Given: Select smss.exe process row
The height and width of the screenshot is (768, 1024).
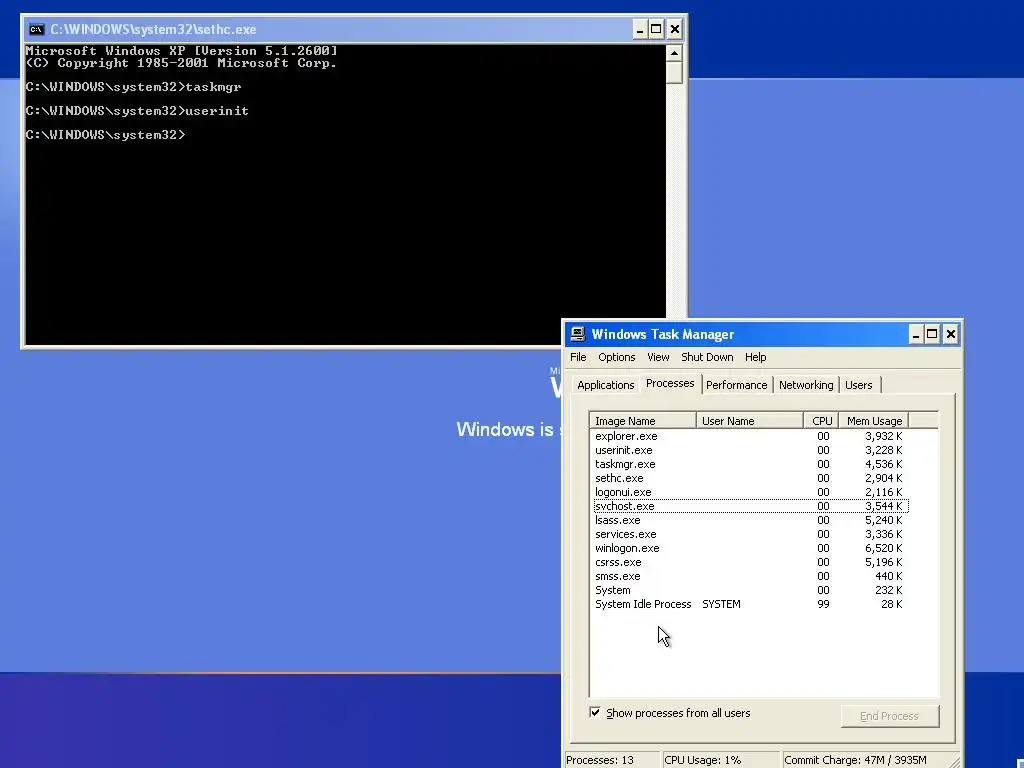Looking at the screenshot, I should coord(750,577).
